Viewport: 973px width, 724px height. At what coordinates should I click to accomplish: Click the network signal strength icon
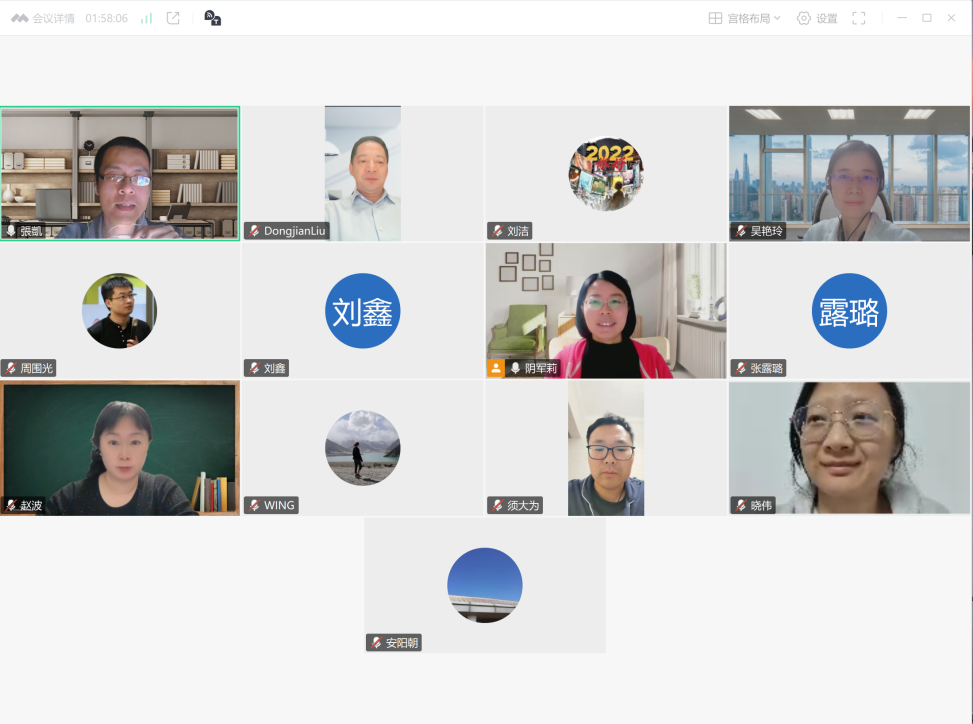146,18
